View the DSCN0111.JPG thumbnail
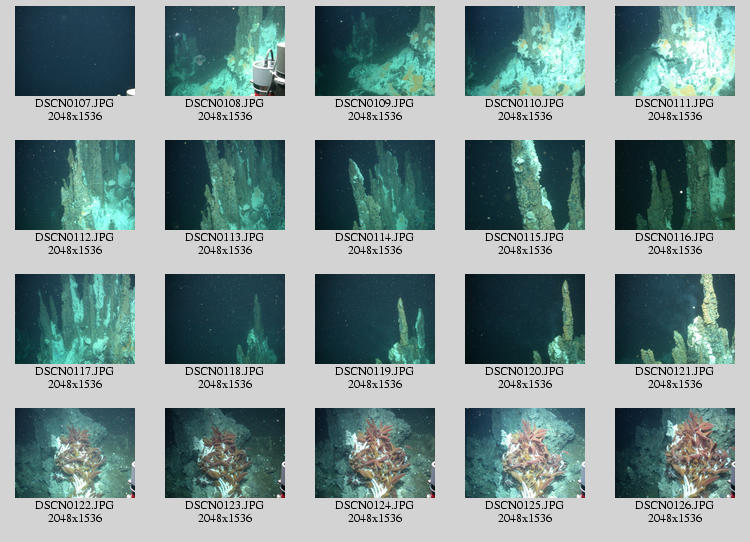Viewport: 750px width, 542px height. pyautogui.click(x=675, y=51)
